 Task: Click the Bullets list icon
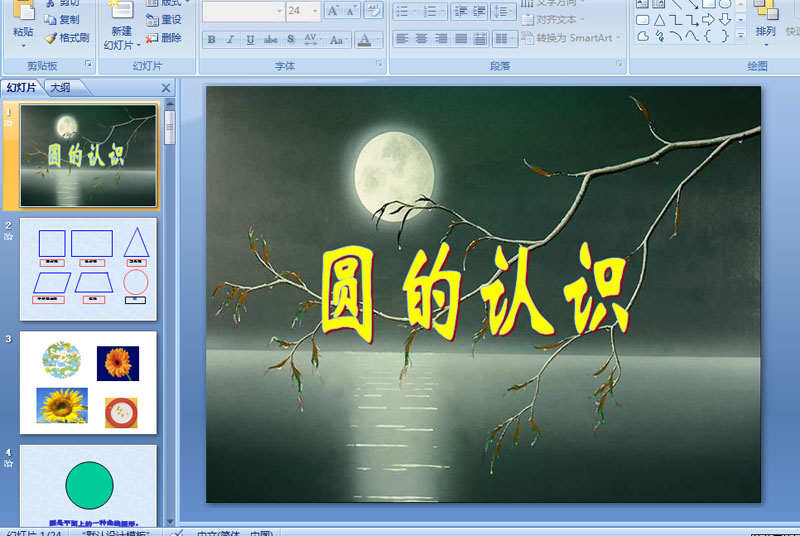405,11
